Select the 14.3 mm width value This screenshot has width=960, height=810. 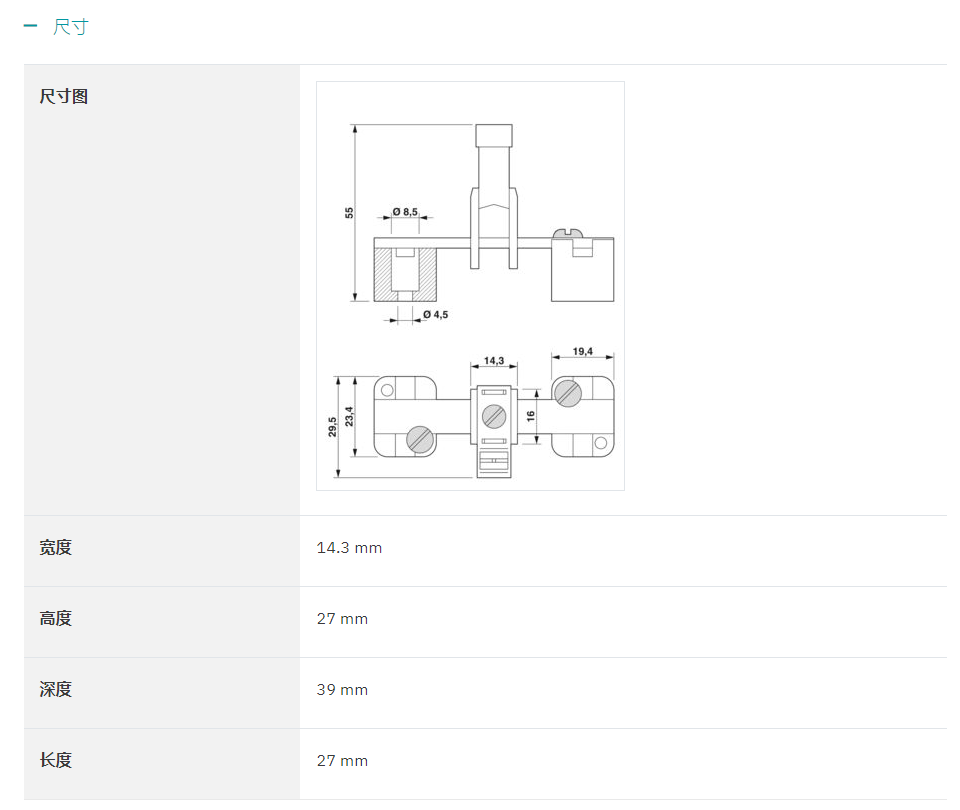click(349, 548)
